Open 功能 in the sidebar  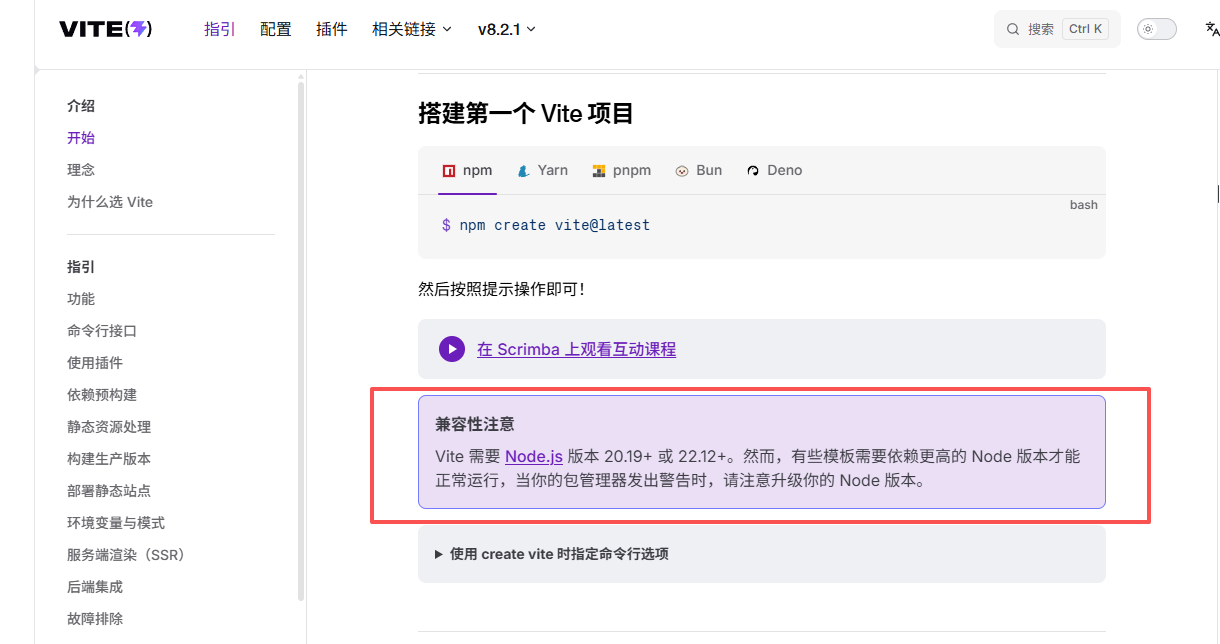[x=81, y=299]
